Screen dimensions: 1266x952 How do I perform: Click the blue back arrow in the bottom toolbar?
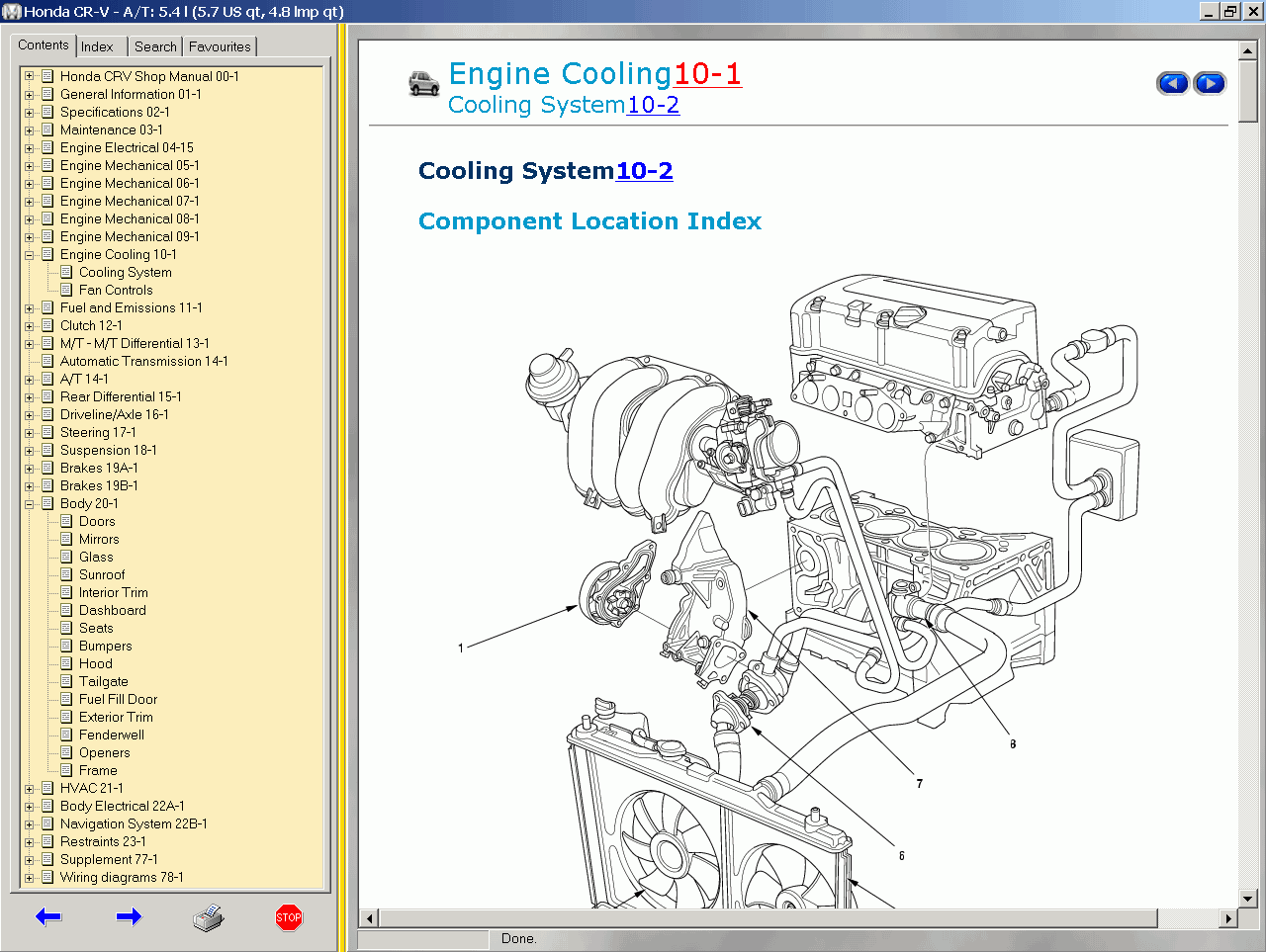pos(48,916)
